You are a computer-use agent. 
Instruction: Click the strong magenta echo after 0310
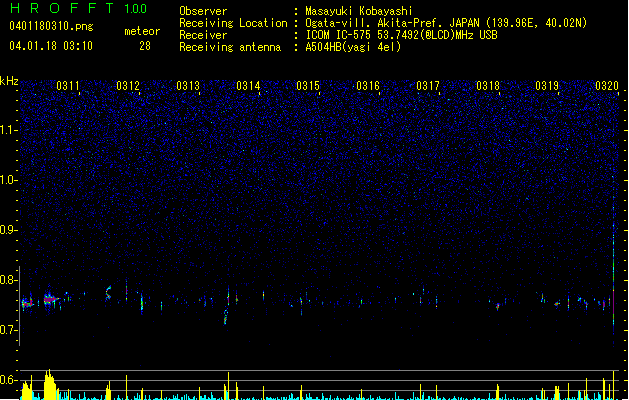click(x=50, y=300)
